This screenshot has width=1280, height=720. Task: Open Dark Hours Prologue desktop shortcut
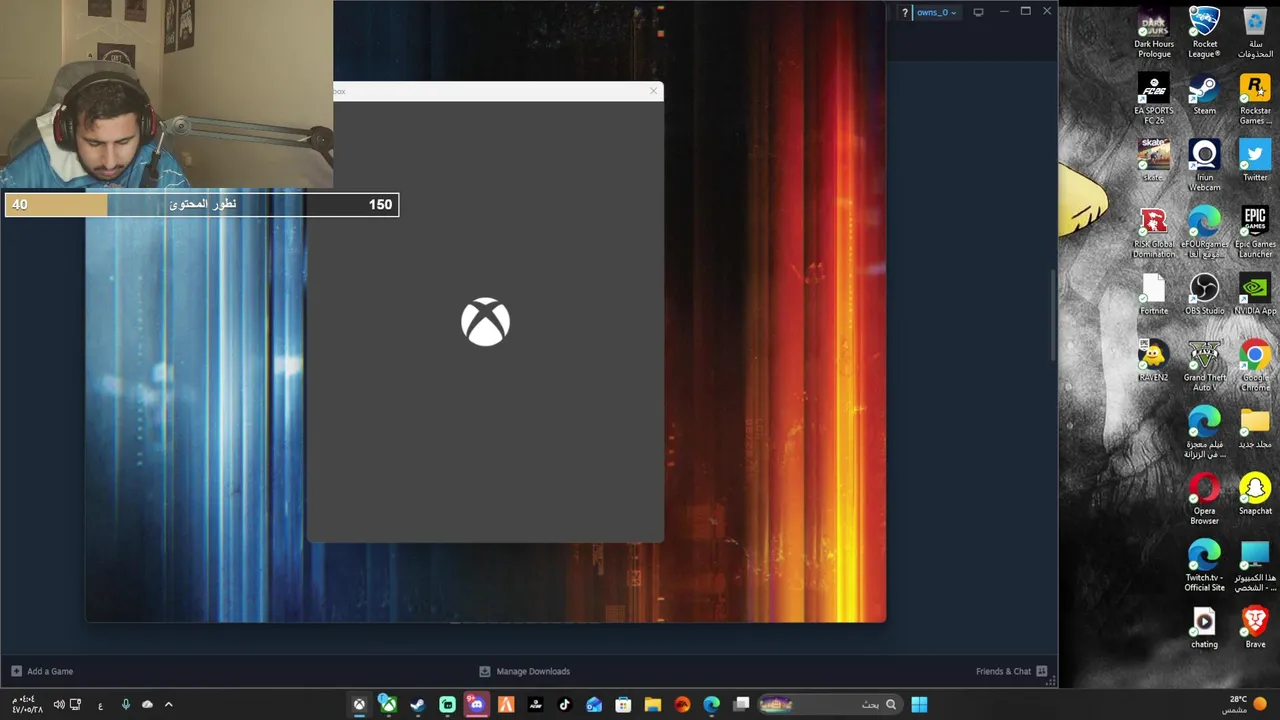pos(1153,33)
